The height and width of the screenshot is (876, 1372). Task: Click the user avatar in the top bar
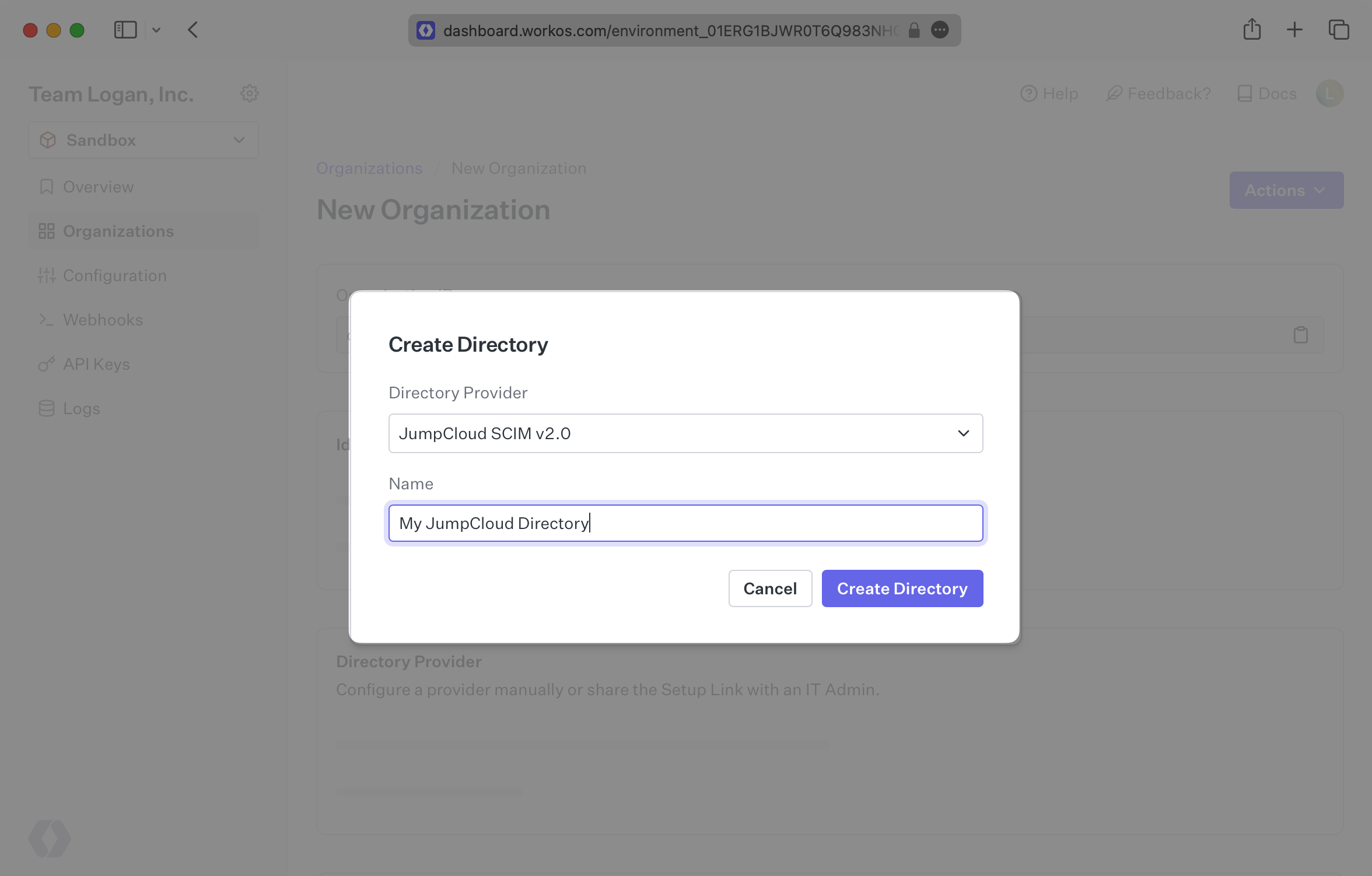point(1330,93)
